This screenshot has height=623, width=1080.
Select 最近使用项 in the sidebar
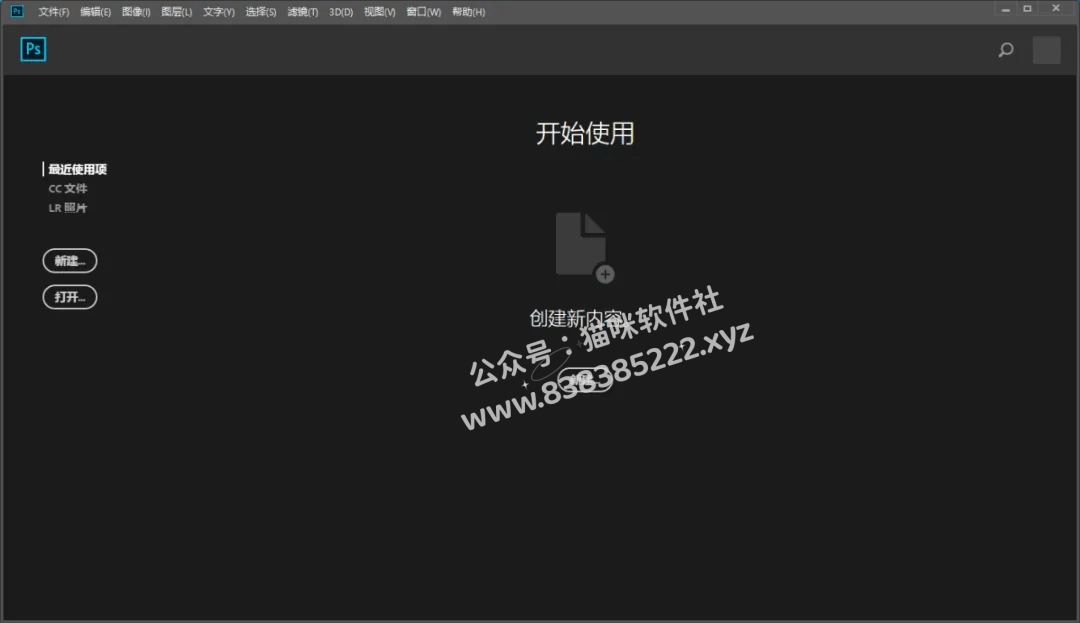77,169
